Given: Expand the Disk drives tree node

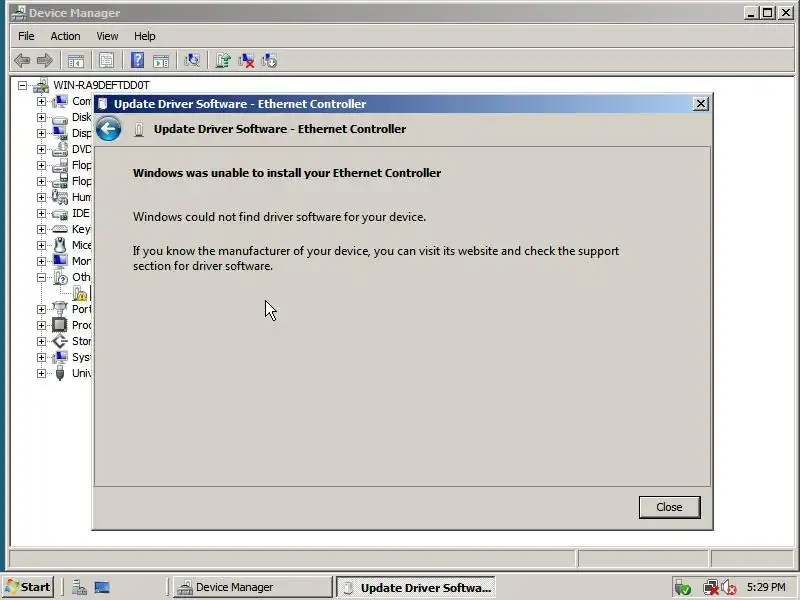Looking at the screenshot, I should [41, 117].
